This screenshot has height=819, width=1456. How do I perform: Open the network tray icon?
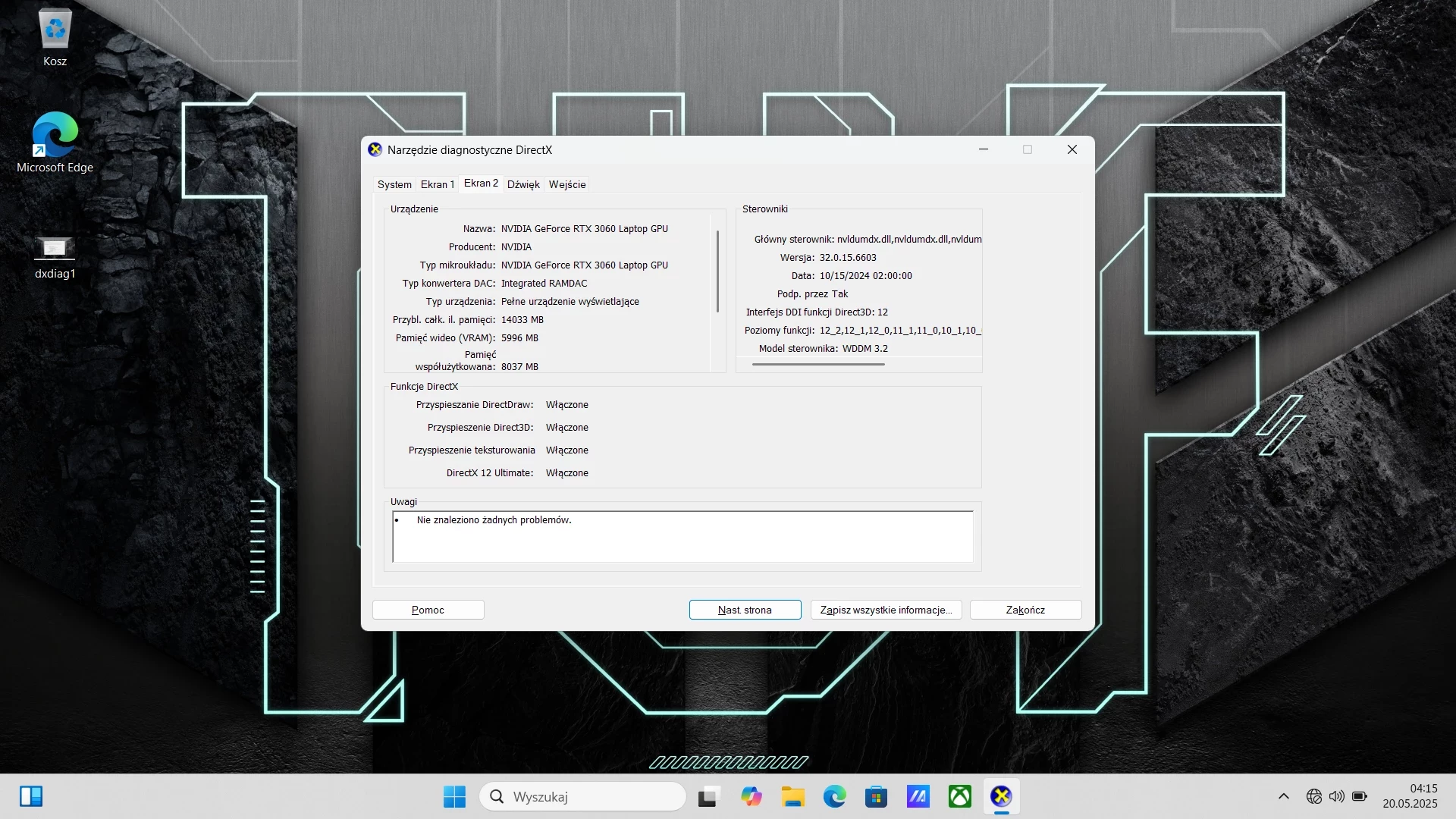(x=1314, y=796)
